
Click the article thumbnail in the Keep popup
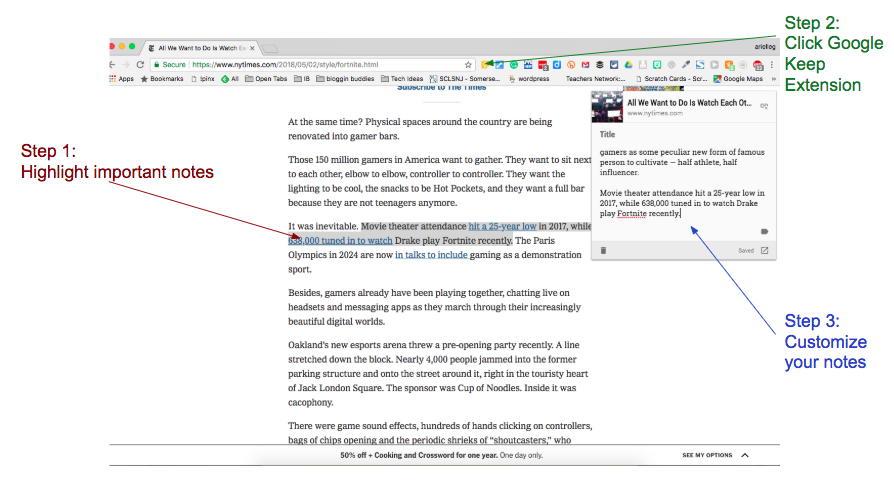pyautogui.click(x=607, y=107)
